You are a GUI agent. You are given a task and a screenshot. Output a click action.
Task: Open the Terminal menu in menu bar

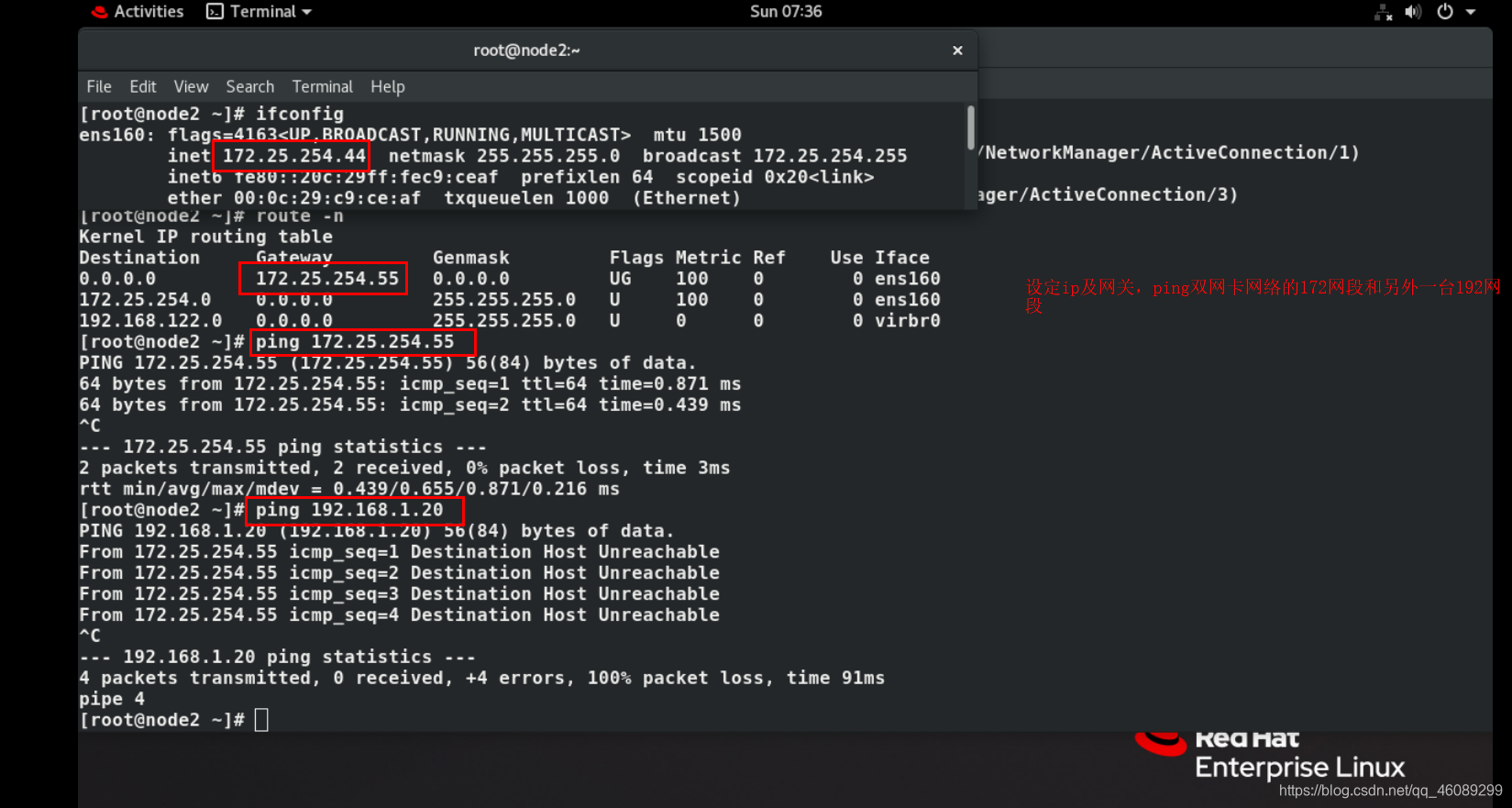tap(322, 86)
